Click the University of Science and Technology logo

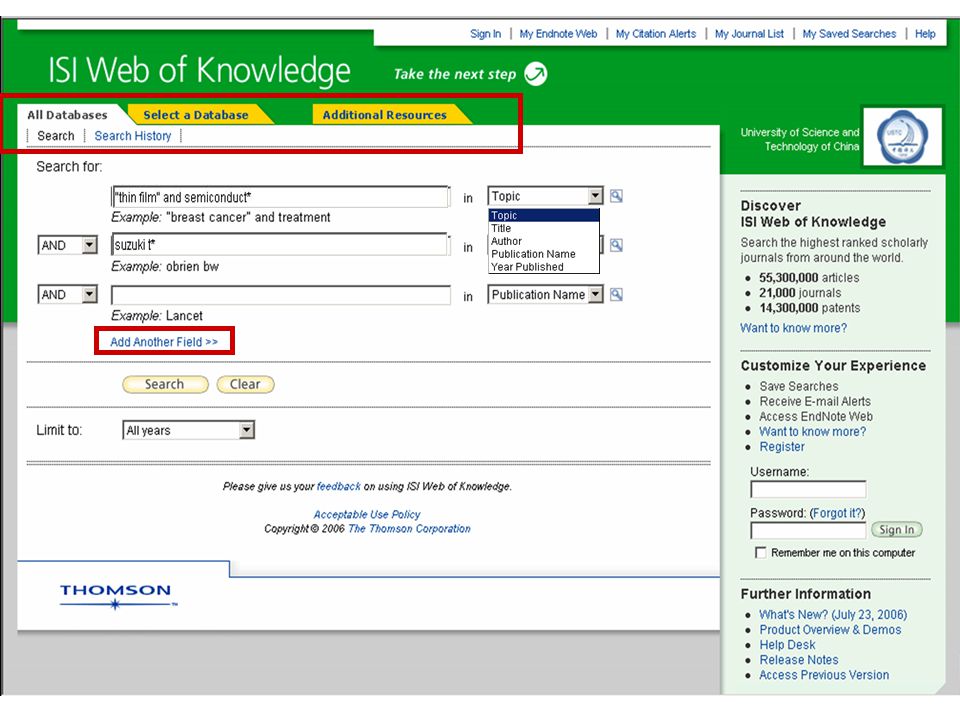point(902,137)
